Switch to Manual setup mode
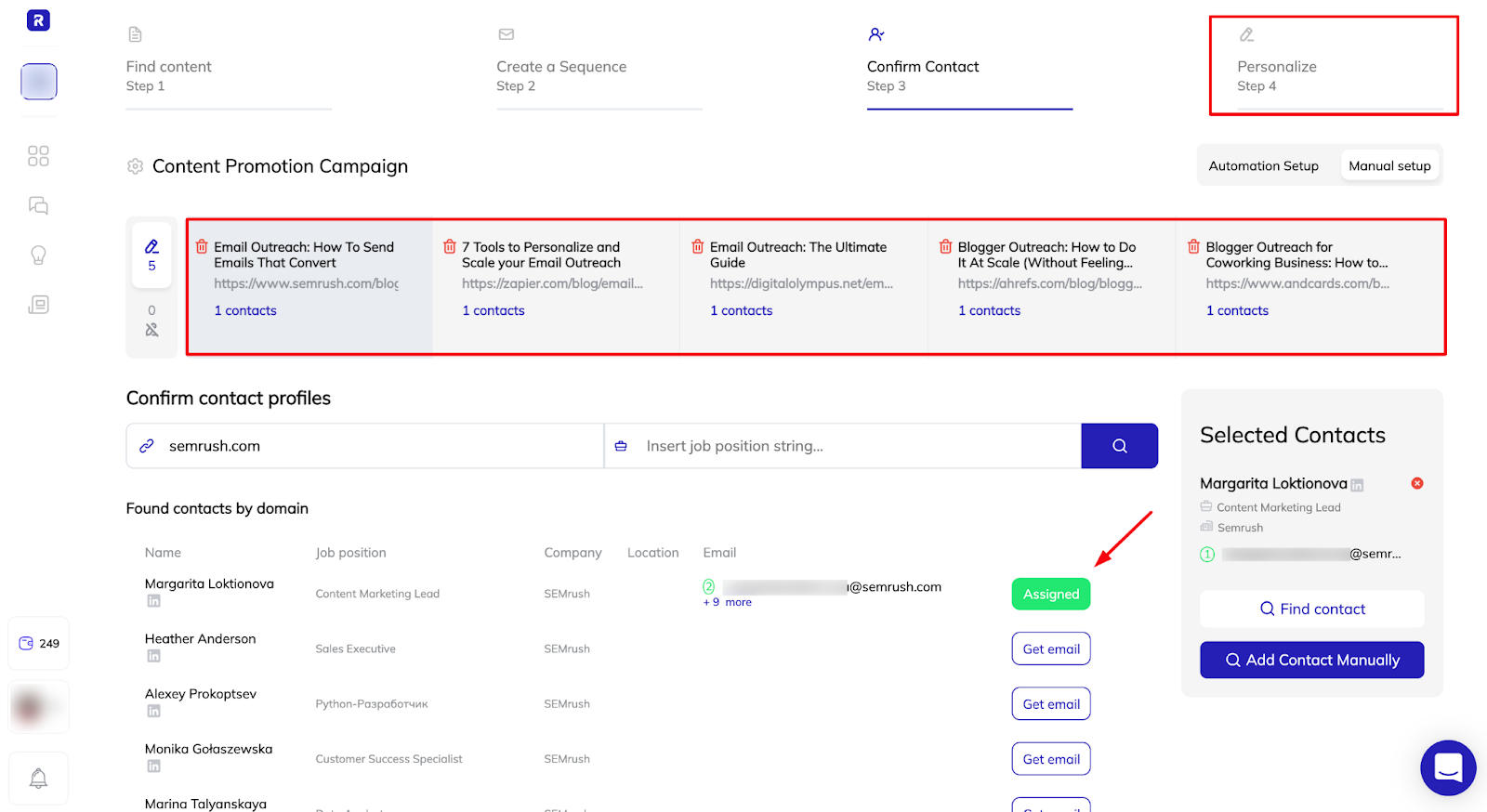 (x=1389, y=166)
